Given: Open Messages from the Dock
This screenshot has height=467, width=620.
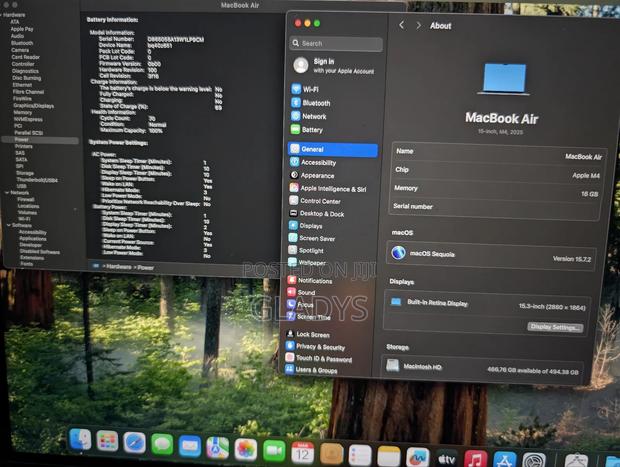Looking at the screenshot, I should (162, 444).
